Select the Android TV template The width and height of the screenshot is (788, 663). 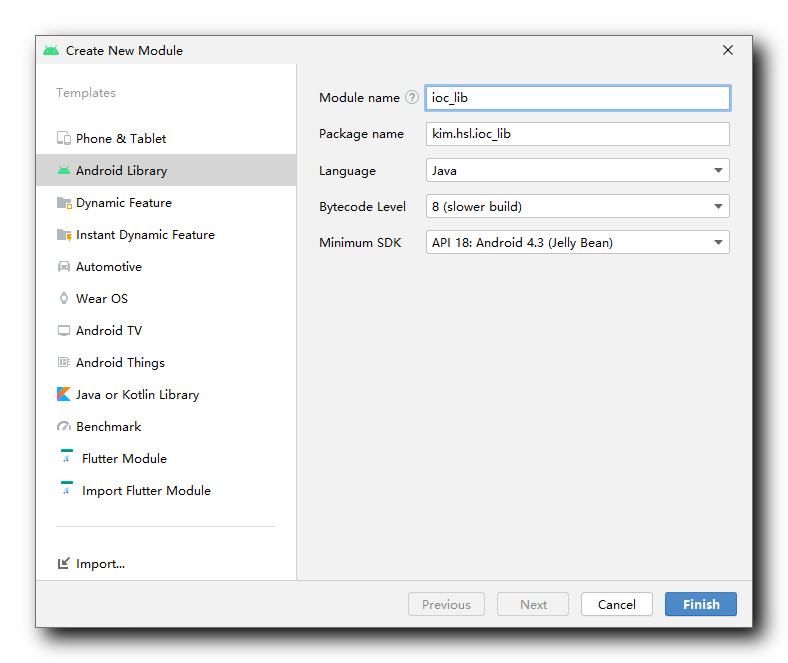166,331
